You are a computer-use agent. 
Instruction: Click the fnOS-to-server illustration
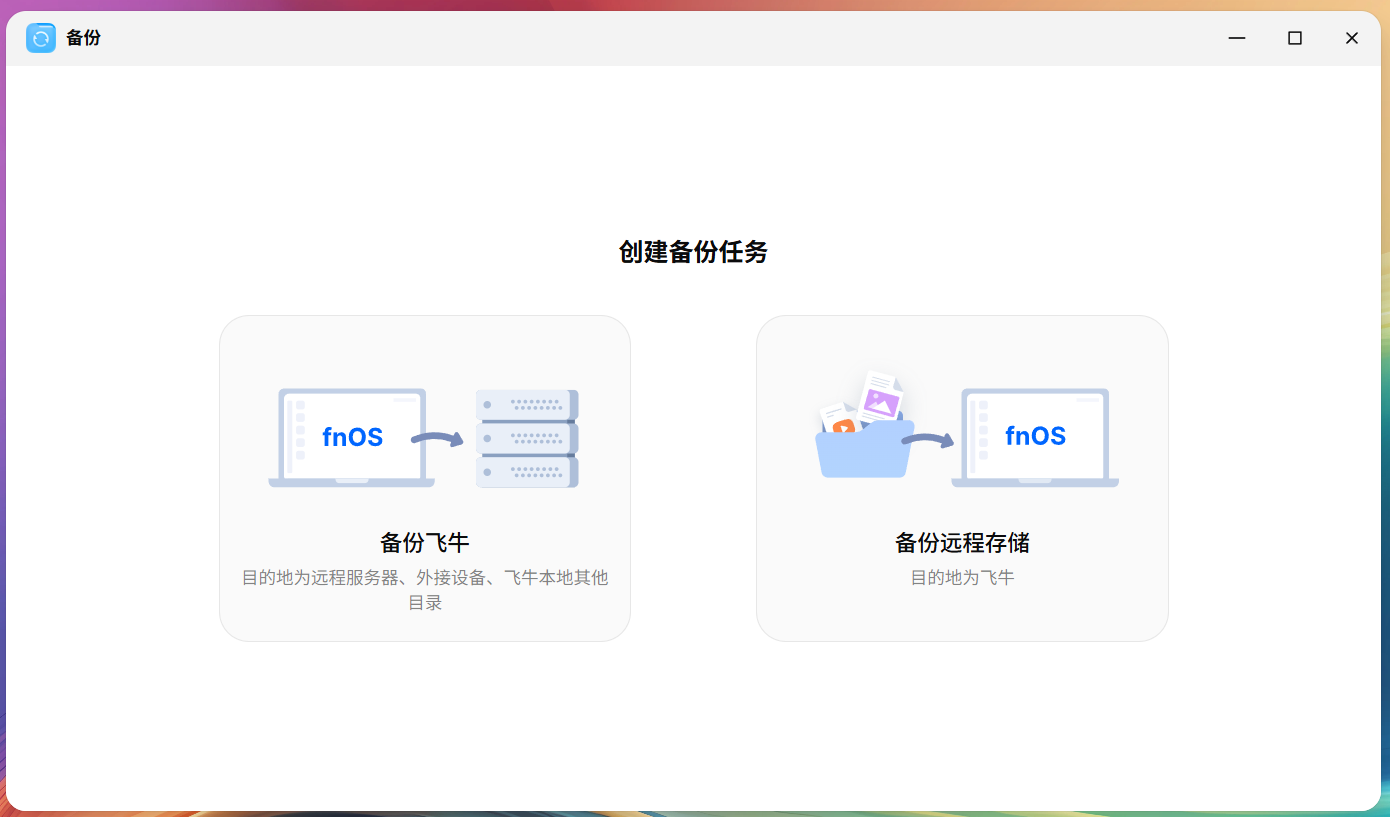coord(424,438)
